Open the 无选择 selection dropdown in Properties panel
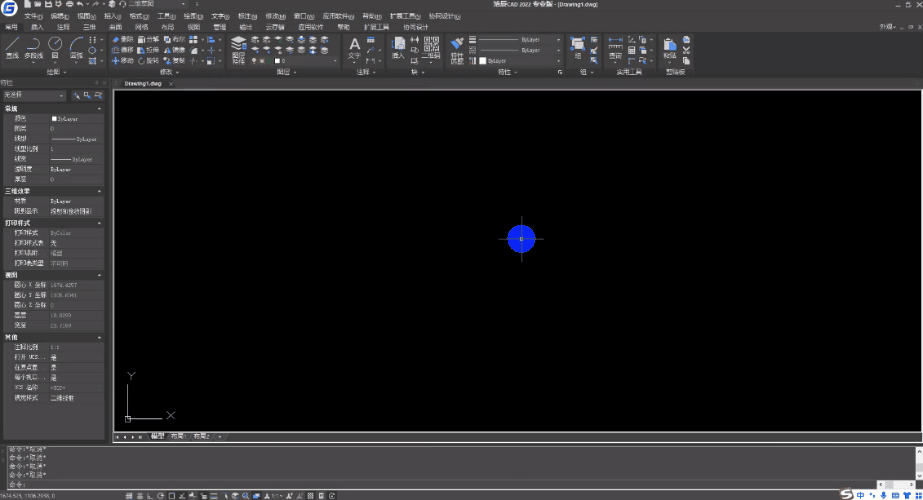 34,95
